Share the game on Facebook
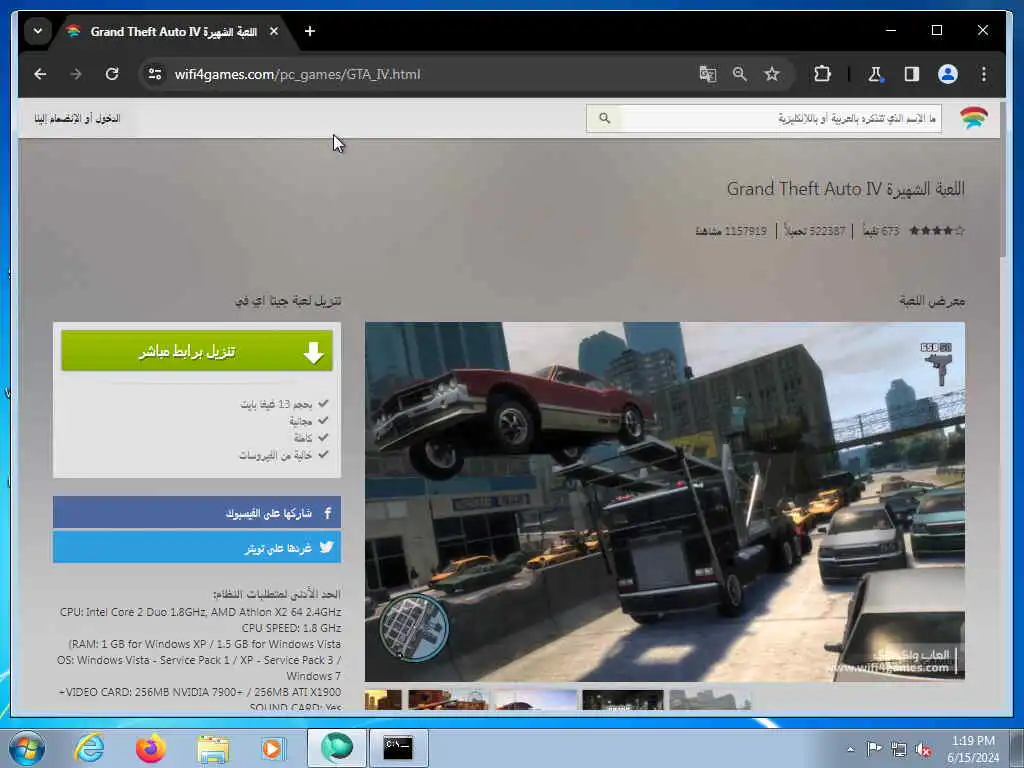The height and width of the screenshot is (768, 1024). (197, 513)
